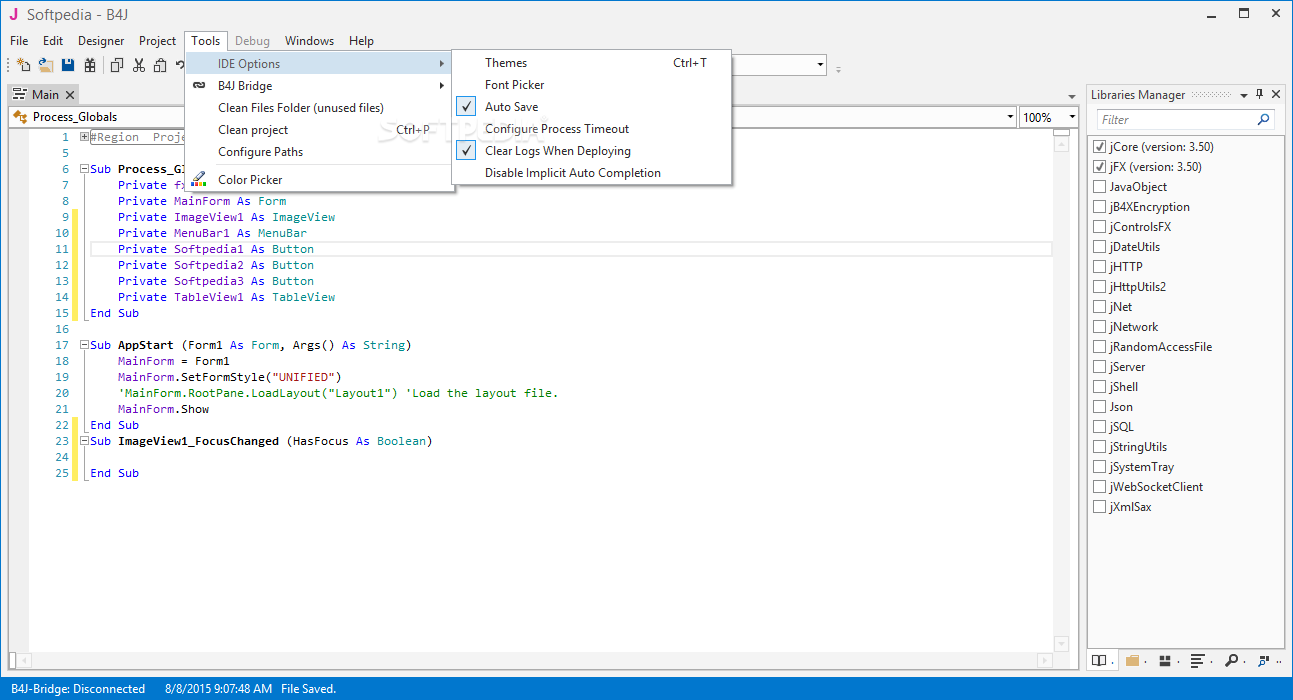
Task: Click the Cut scissors icon
Action: coord(139,65)
